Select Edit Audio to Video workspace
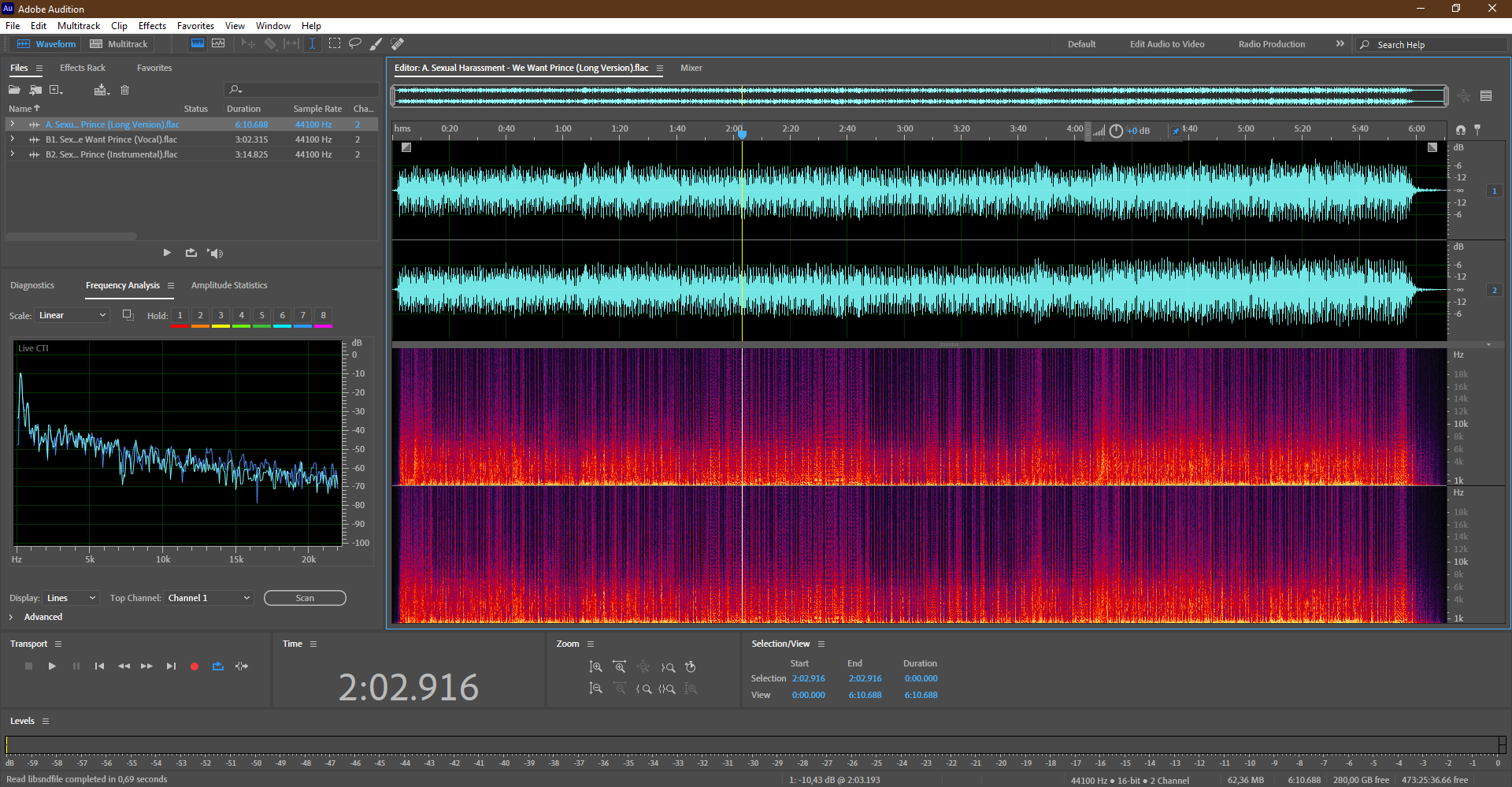 1167,44
